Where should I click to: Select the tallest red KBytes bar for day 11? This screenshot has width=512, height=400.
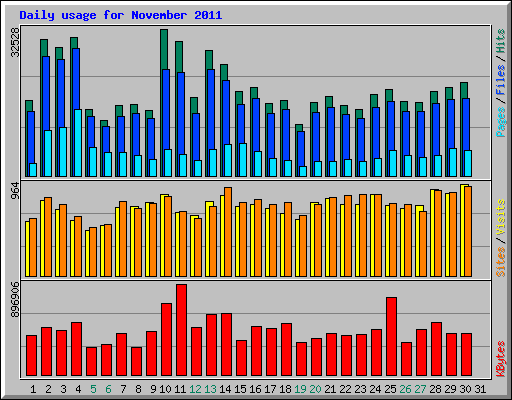[182, 330]
